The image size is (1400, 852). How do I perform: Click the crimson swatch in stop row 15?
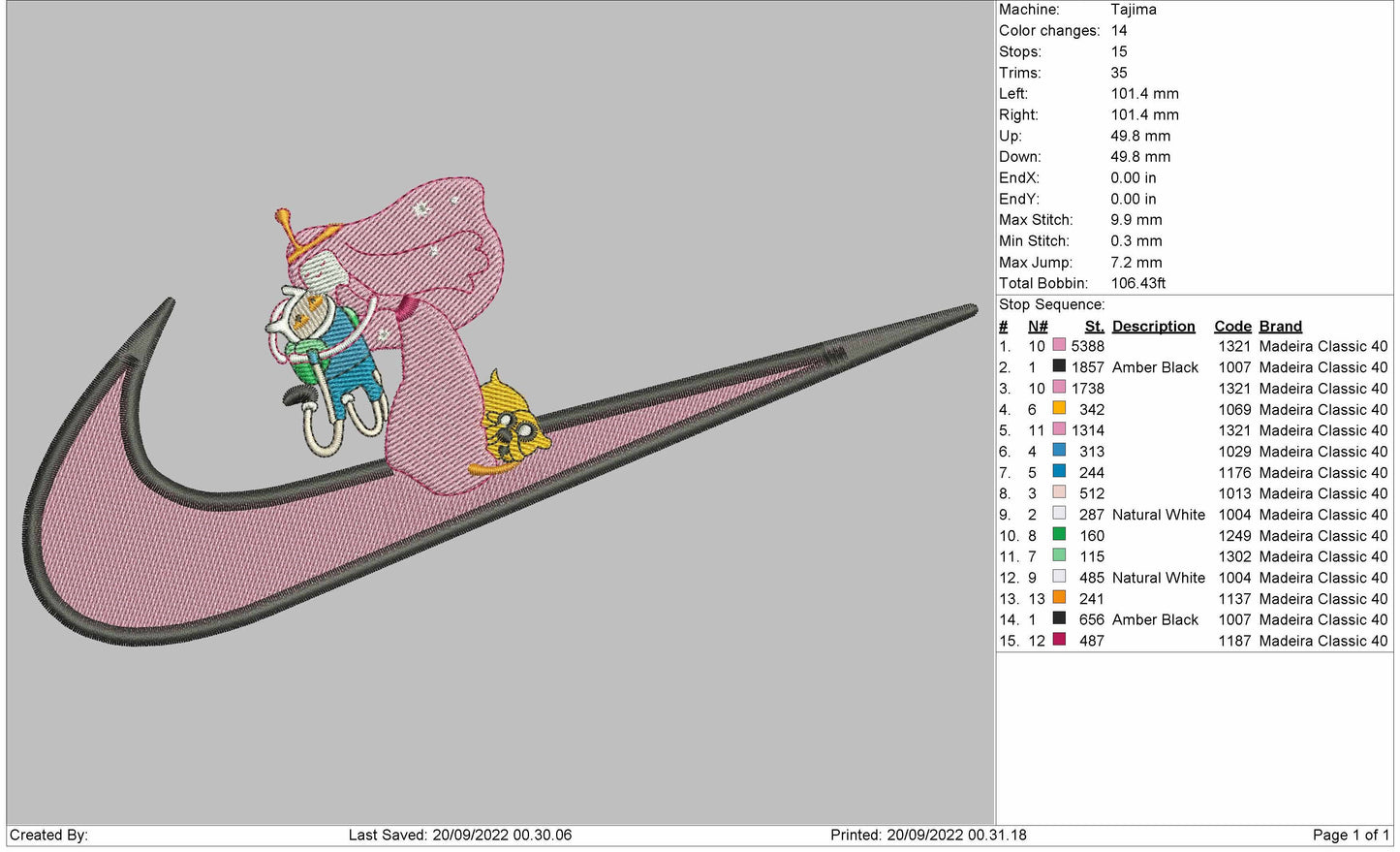tap(1059, 640)
